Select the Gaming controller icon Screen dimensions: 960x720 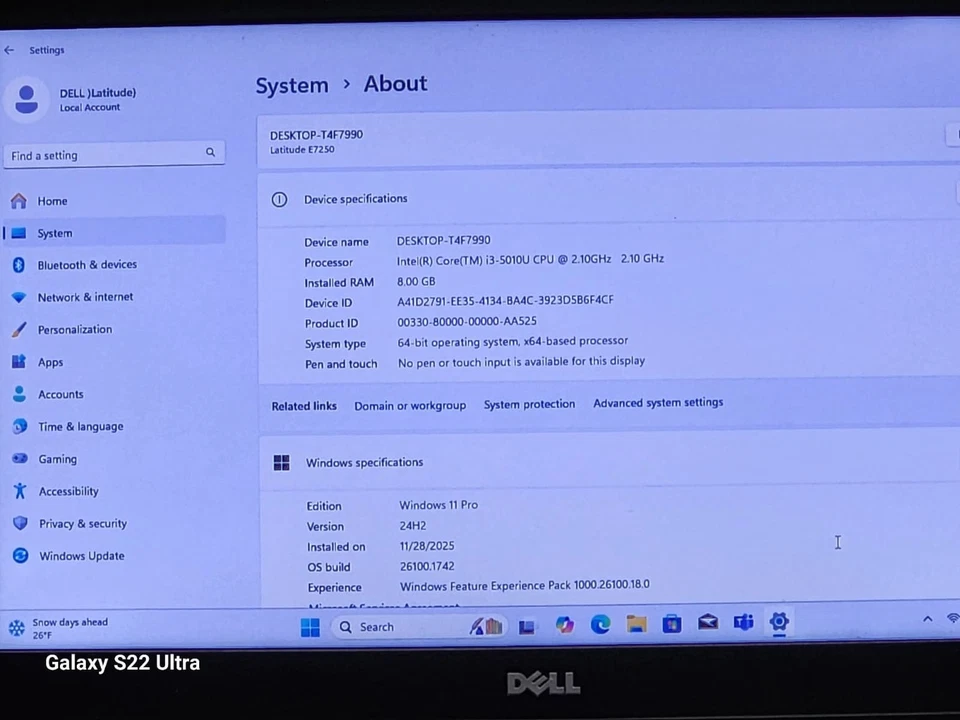click(19, 459)
